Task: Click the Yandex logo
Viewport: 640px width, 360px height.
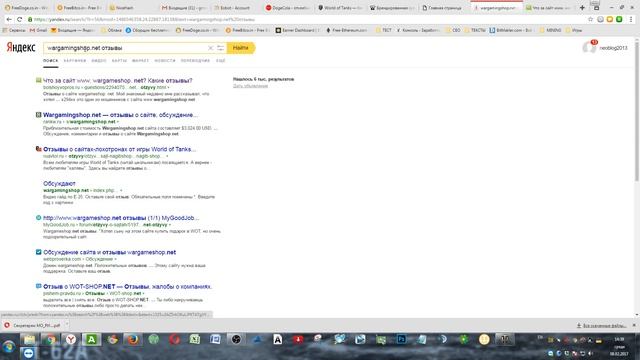Action: [x=21, y=47]
